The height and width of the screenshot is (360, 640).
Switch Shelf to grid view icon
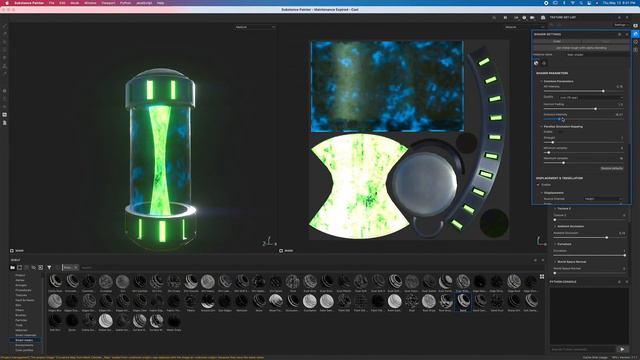[x=542, y=276]
